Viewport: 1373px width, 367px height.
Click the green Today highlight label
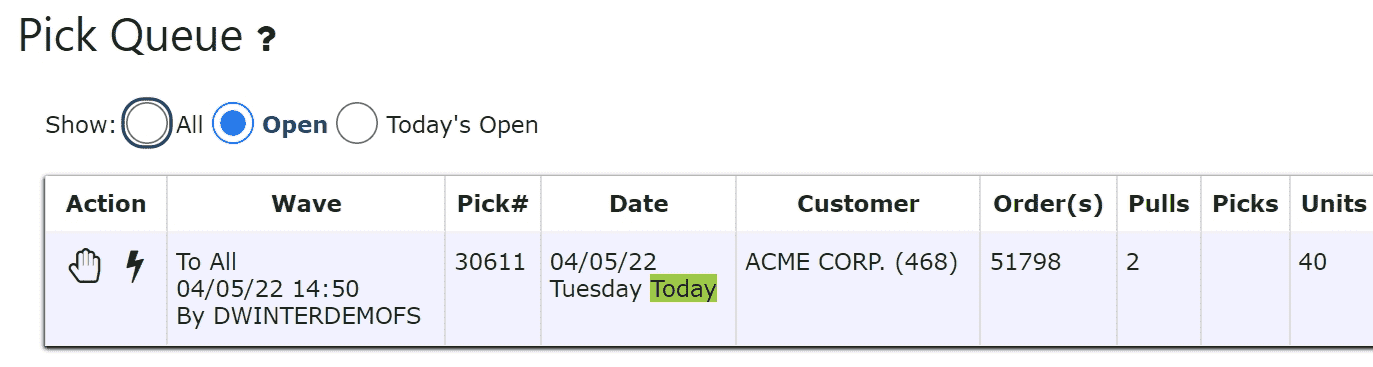[683, 289]
